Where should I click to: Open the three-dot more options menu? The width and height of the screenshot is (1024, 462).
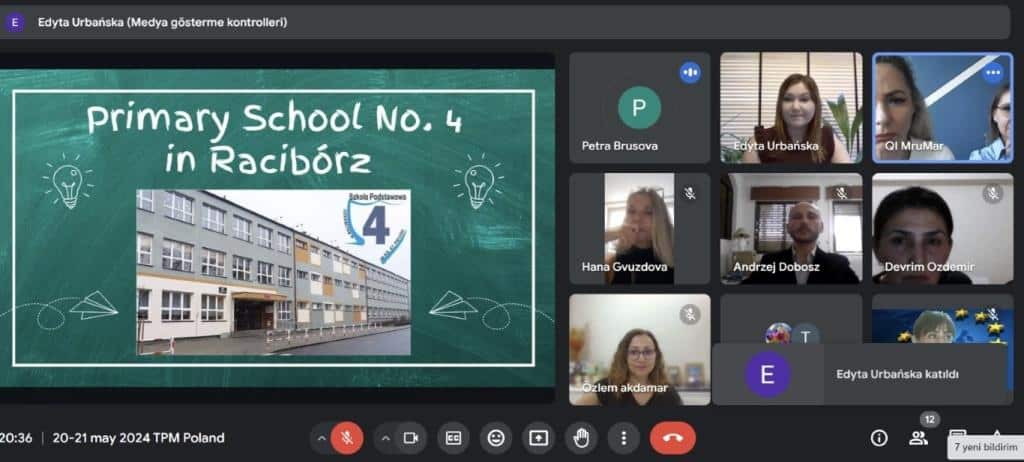tap(623, 438)
